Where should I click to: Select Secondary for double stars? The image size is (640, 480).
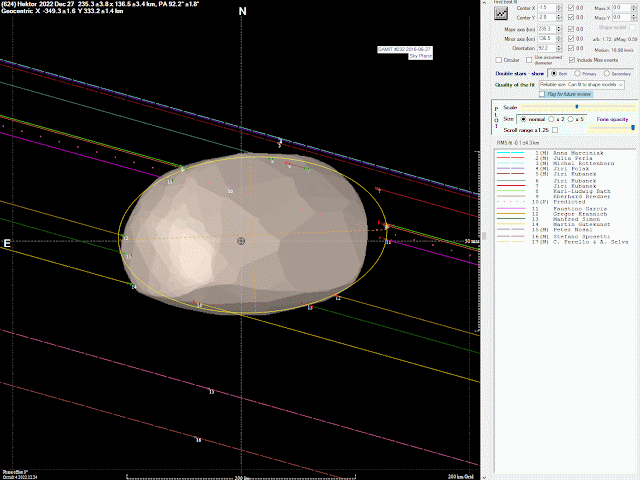pyautogui.click(x=607, y=73)
